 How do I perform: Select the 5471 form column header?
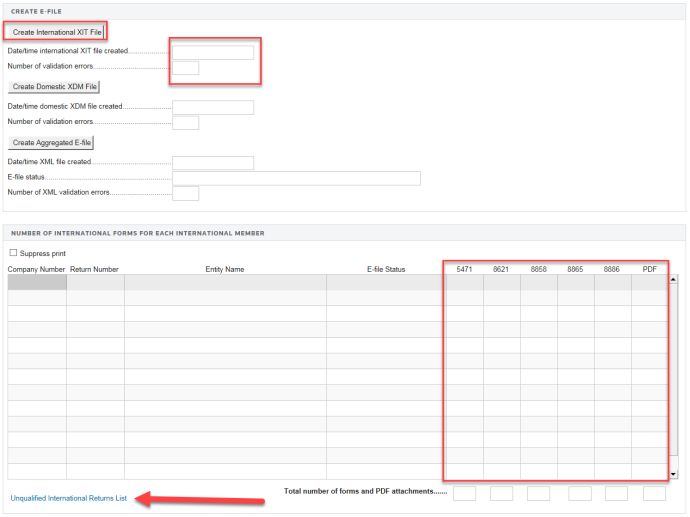point(464,269)
